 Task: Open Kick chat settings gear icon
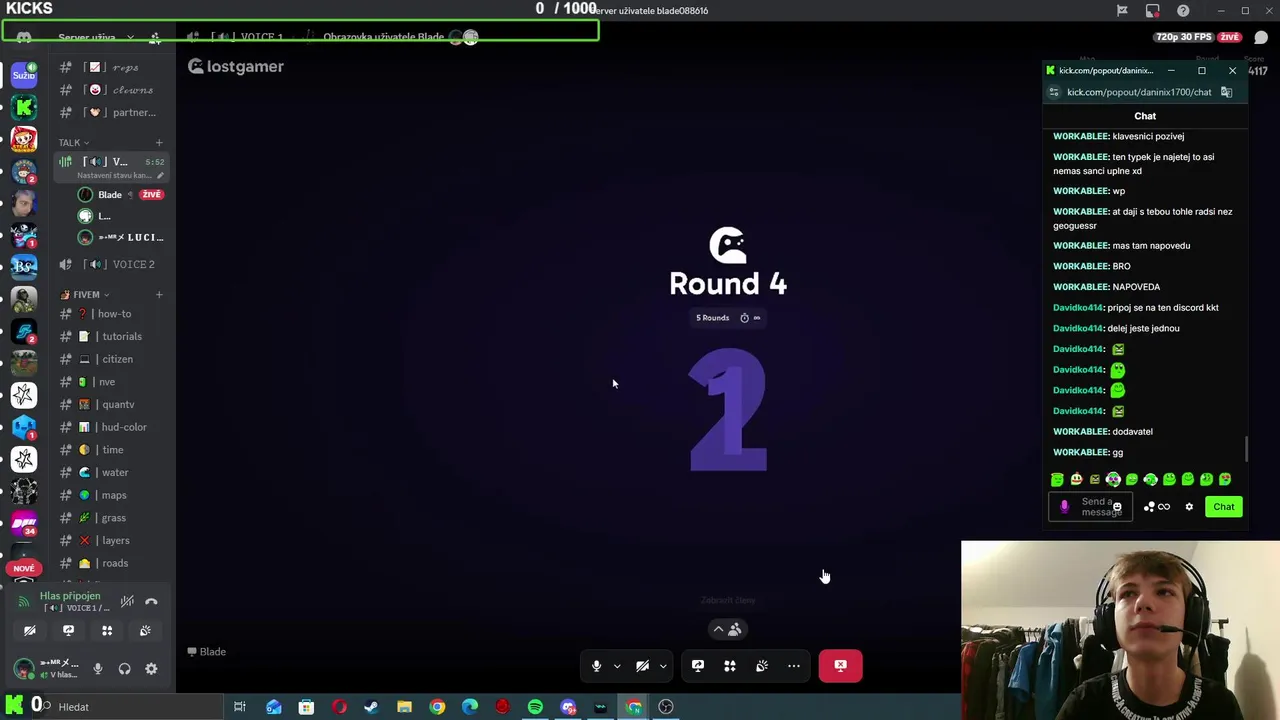coord(1189,507)
